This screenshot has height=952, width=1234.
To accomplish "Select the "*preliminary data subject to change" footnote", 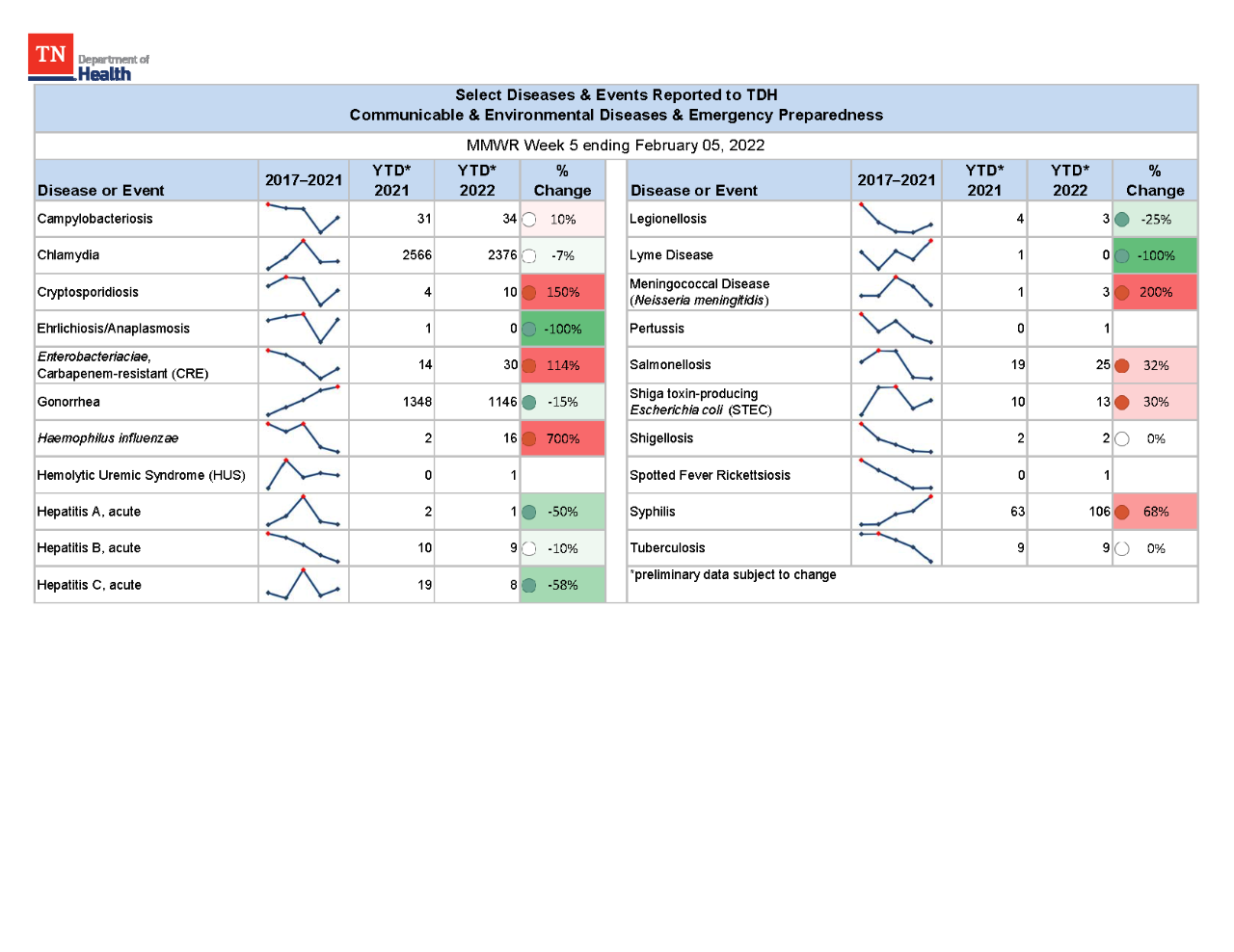I will tap(733, 574).
